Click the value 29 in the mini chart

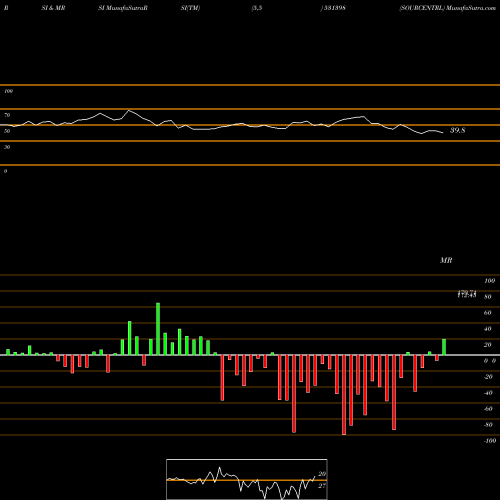click(322, 474)
